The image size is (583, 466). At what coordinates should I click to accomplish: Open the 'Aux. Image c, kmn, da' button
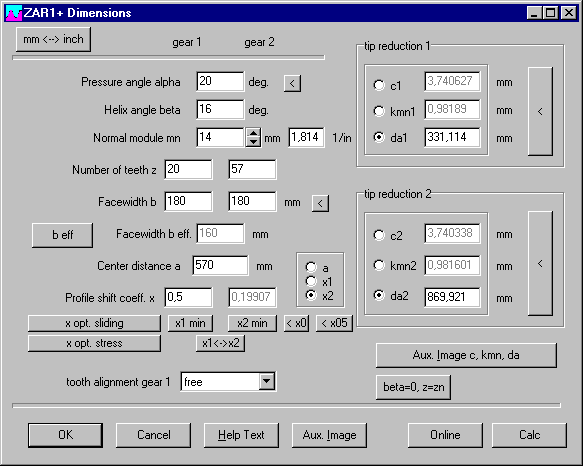click(x=466, y=355)
